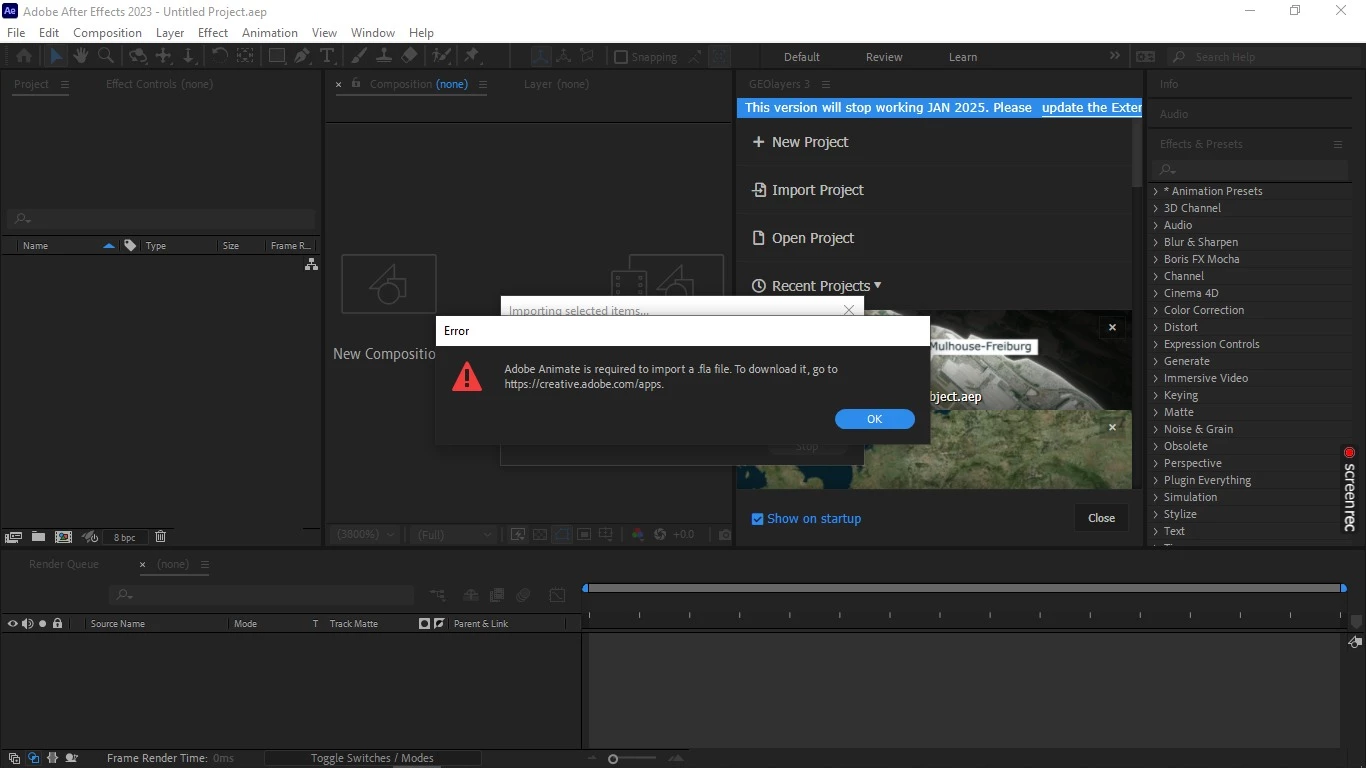Select the Hand tool
This screenshot has height=768, width=1366.
click(x=81, y=56)
